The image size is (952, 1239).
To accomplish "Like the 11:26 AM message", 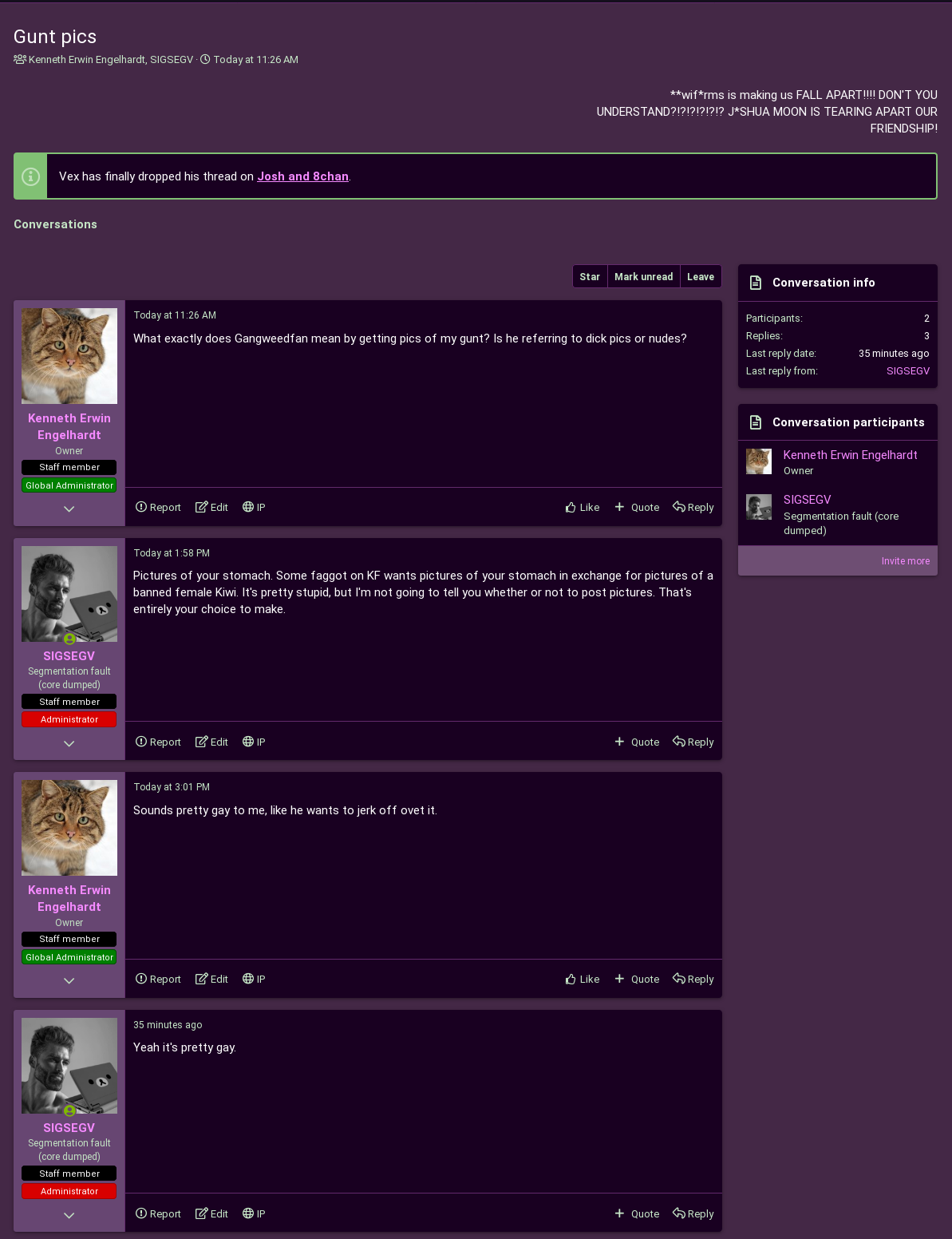I will (583, 507).
